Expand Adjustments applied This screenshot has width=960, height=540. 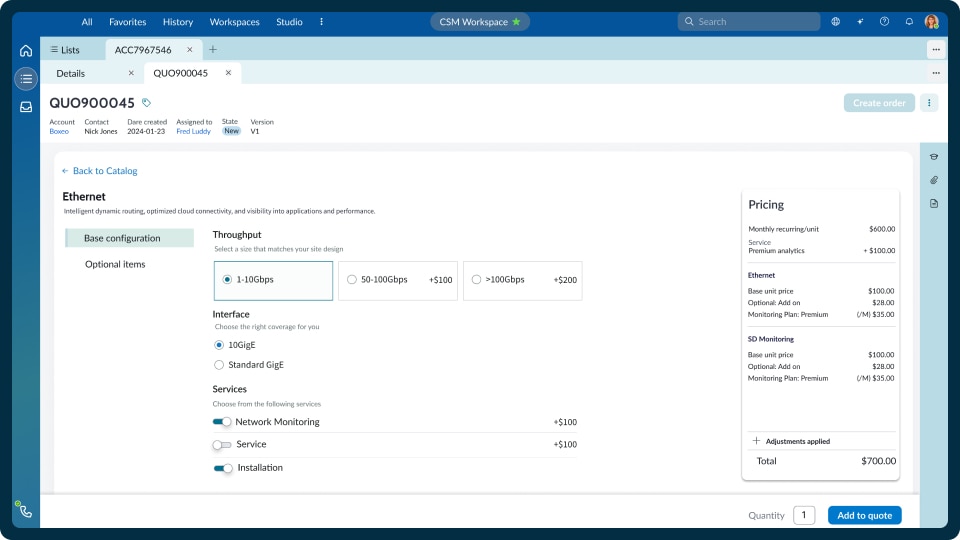(x=756, y=441)
